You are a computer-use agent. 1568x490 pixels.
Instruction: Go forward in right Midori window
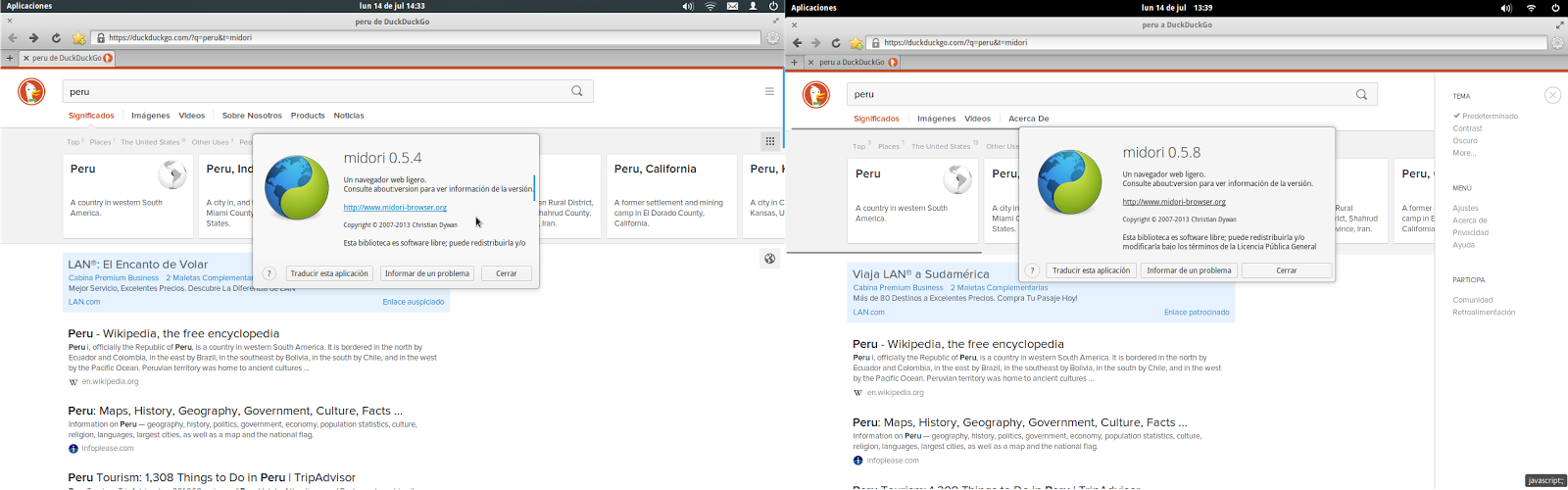click(815, 43)
